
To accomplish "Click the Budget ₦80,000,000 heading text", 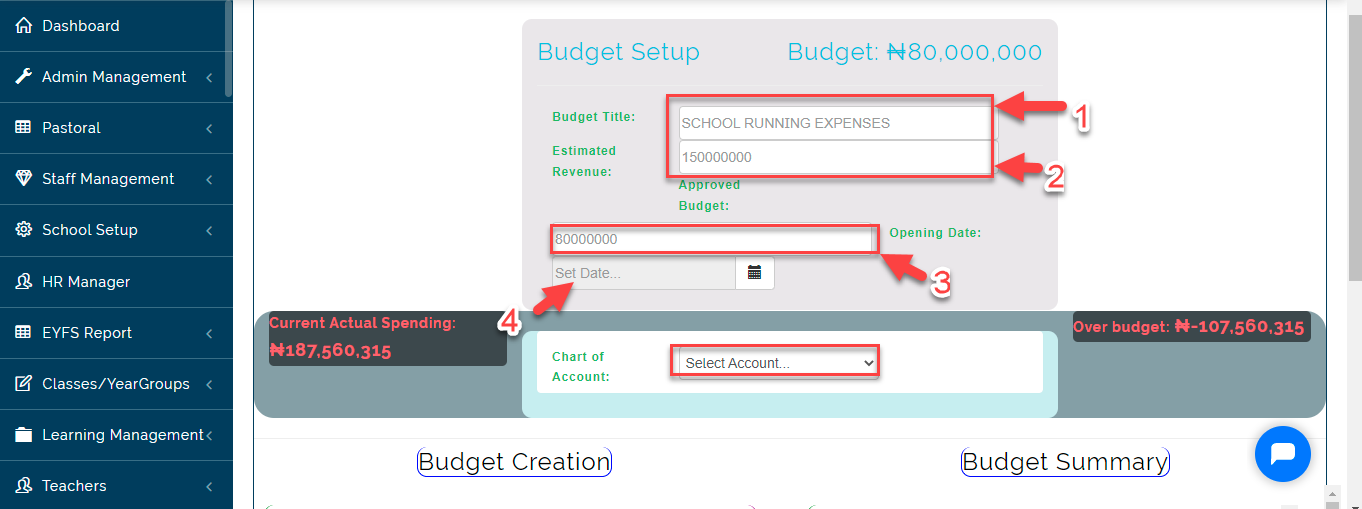I will [x=915, y=52].
